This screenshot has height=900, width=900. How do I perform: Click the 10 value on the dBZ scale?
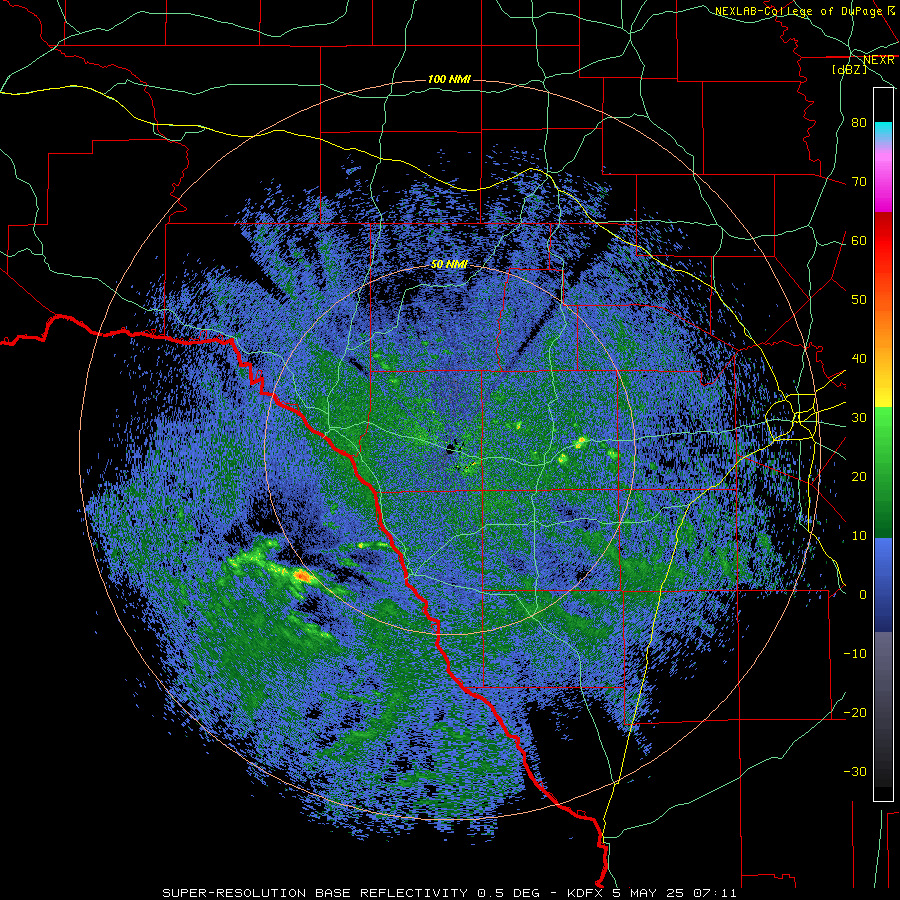pos(859,536)
